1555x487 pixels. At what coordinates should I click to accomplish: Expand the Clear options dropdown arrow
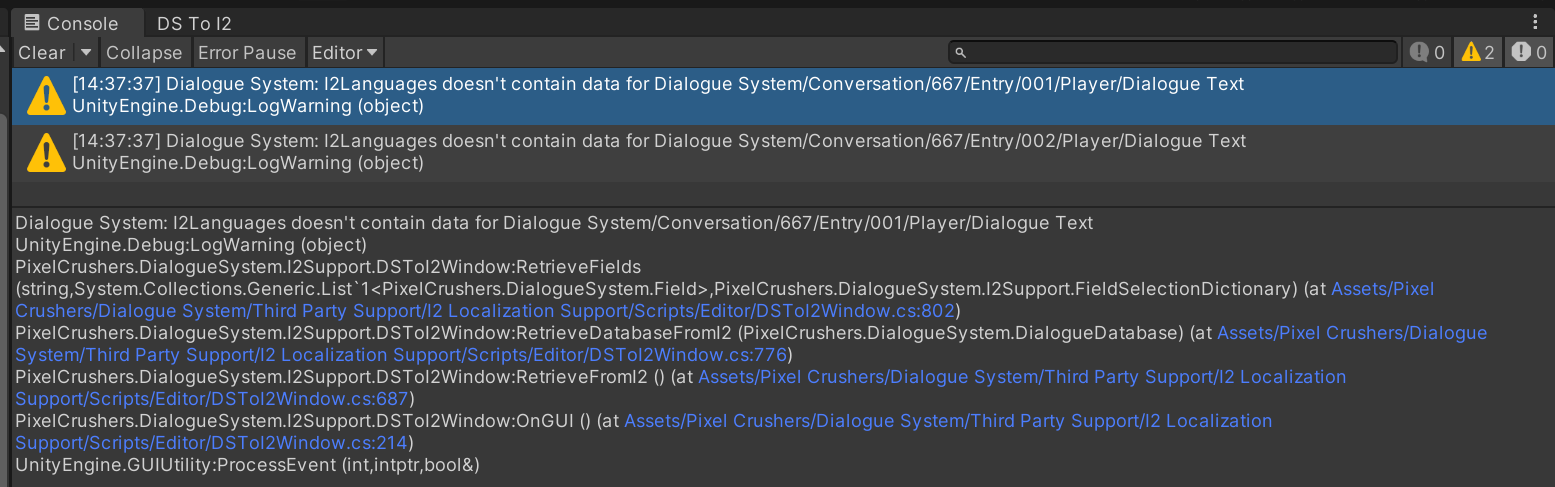tap(86, 53)
